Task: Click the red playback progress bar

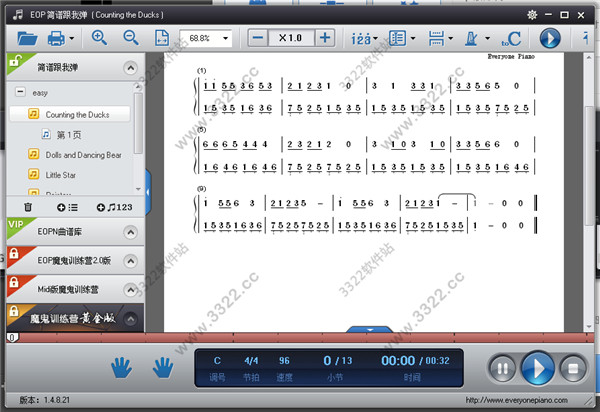Action: (302, 337)
